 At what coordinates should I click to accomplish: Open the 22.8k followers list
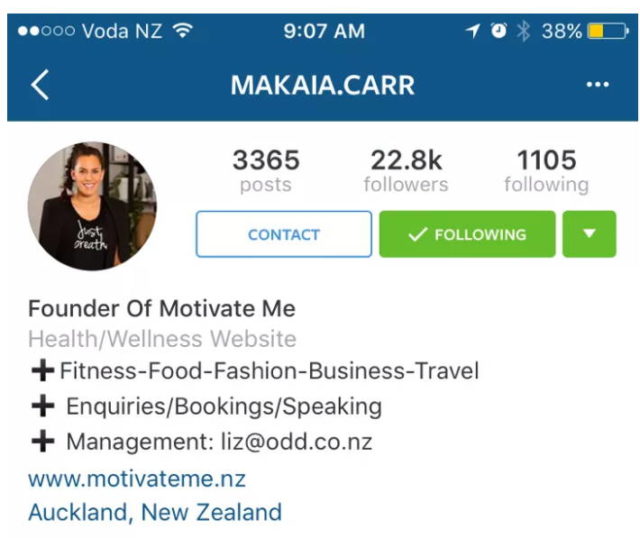pos(406,171)
